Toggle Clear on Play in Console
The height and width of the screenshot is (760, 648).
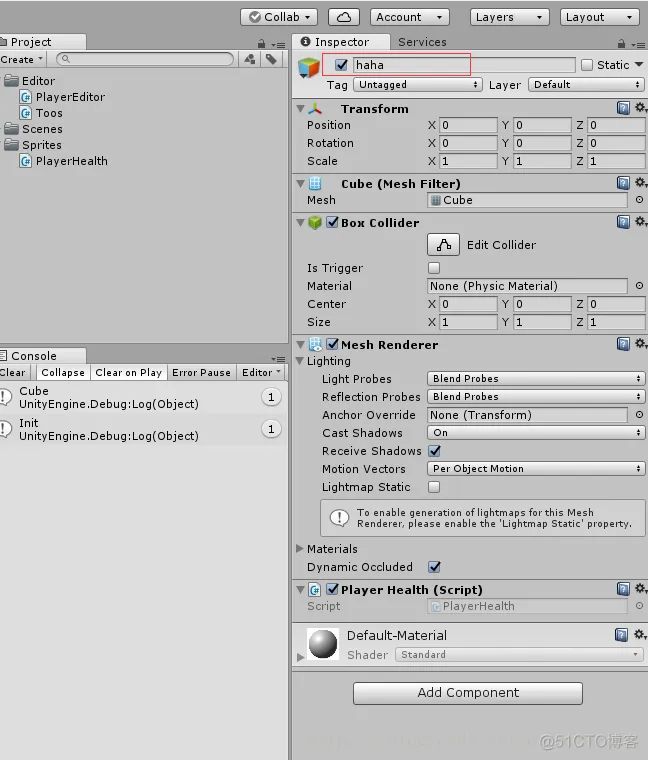pyautogui.click(x=128, y=372)
